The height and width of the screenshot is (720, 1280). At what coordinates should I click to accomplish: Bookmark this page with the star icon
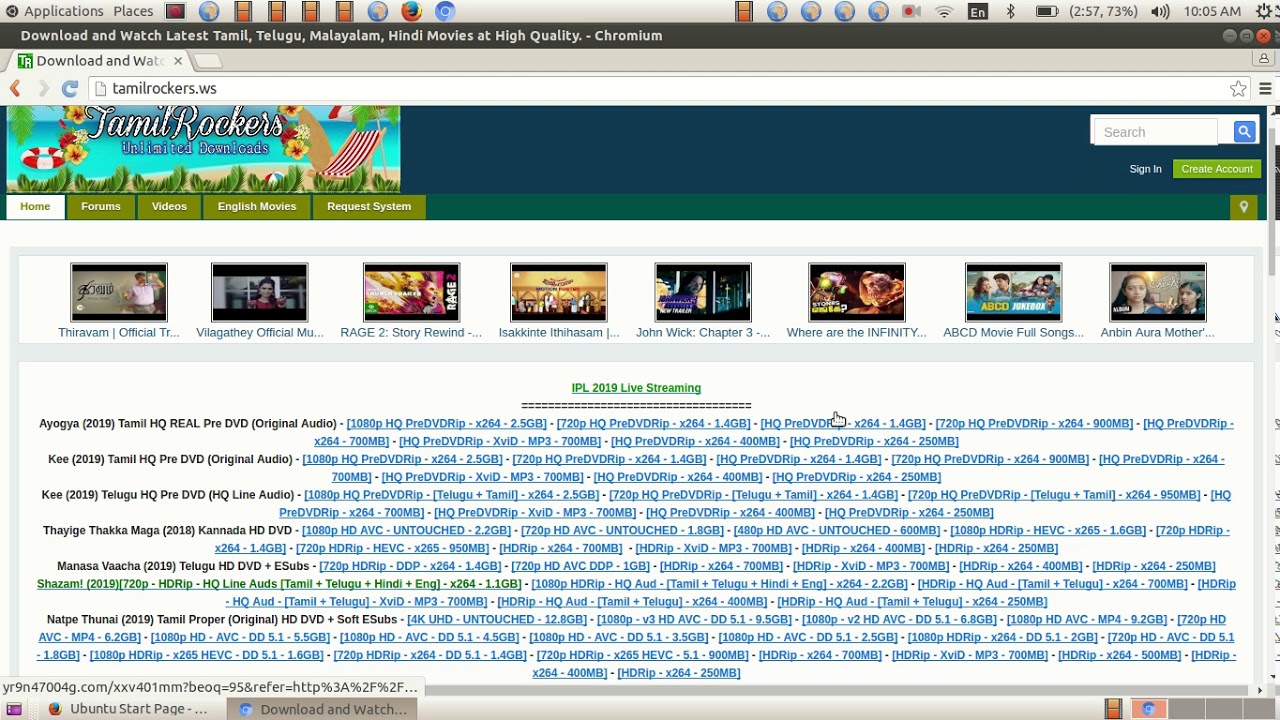pos(1238,89)
